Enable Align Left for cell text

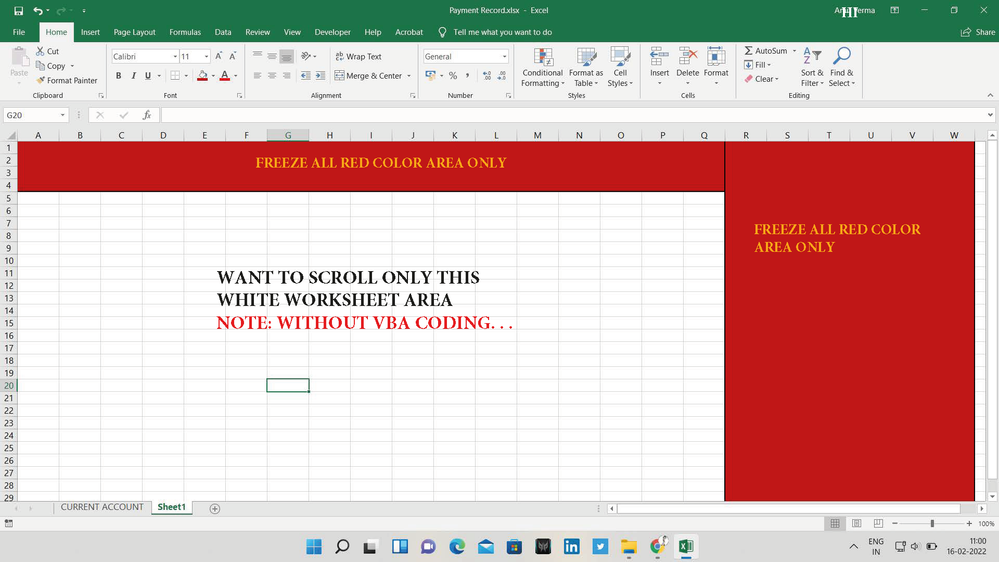point(257,75)
